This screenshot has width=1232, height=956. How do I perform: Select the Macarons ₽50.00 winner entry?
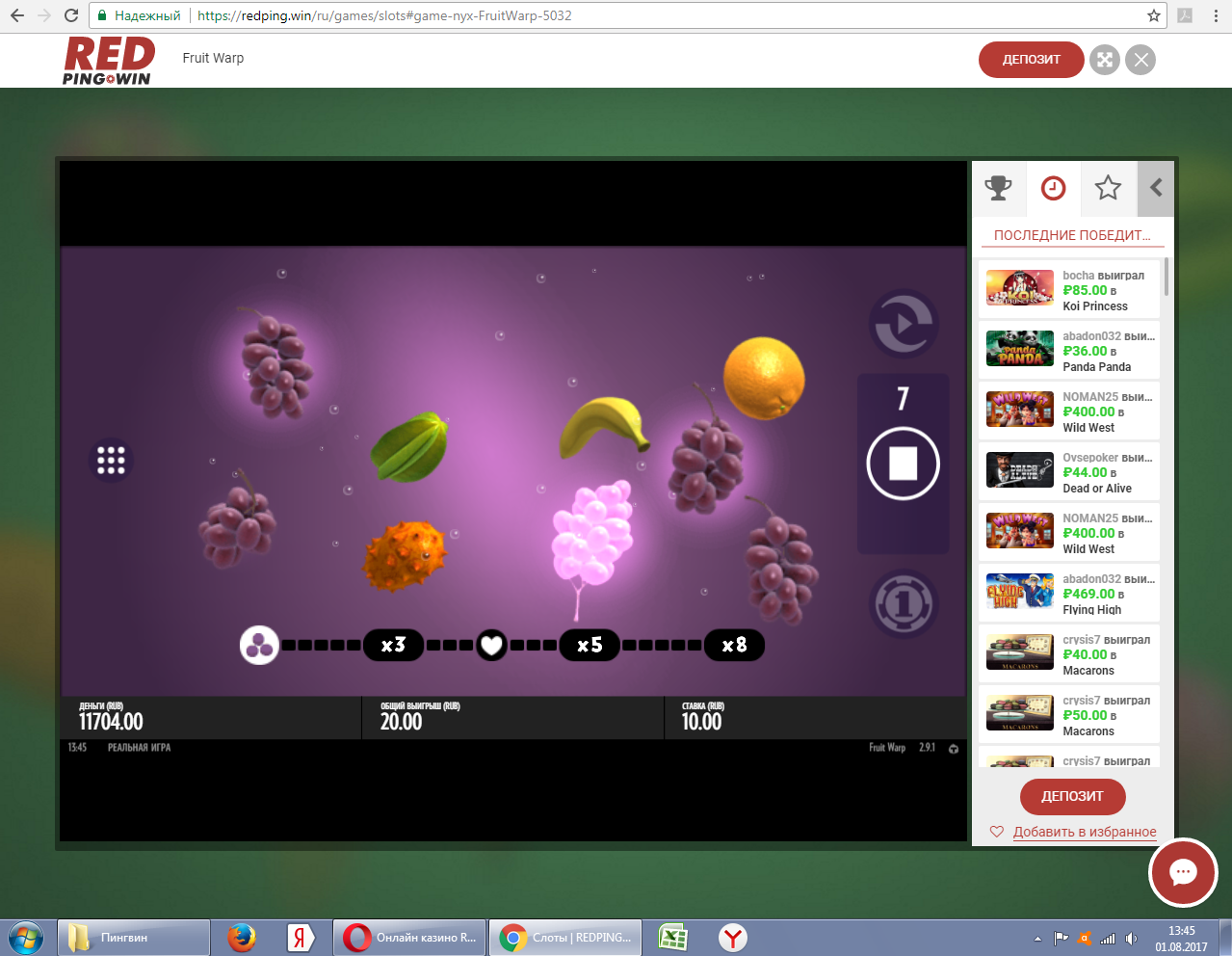pyautogui.click(x=1069, y=715)
